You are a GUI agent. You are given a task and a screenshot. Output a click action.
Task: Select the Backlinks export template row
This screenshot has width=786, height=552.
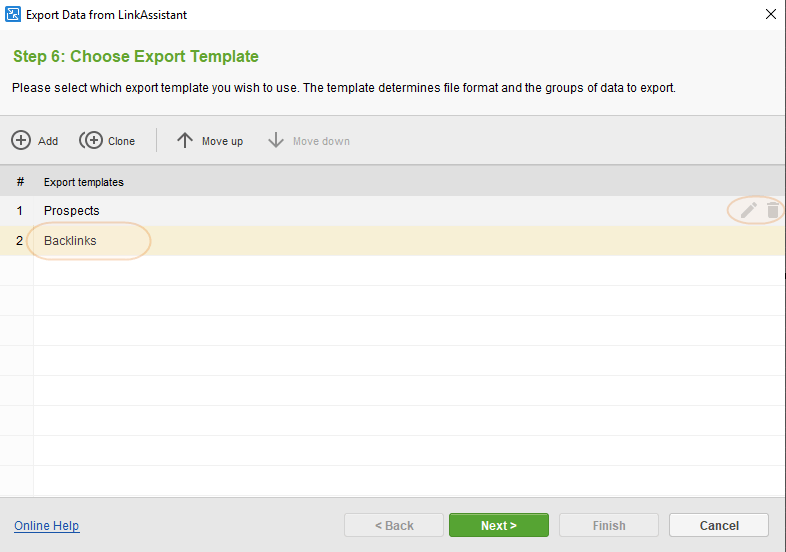coord(393,241)
